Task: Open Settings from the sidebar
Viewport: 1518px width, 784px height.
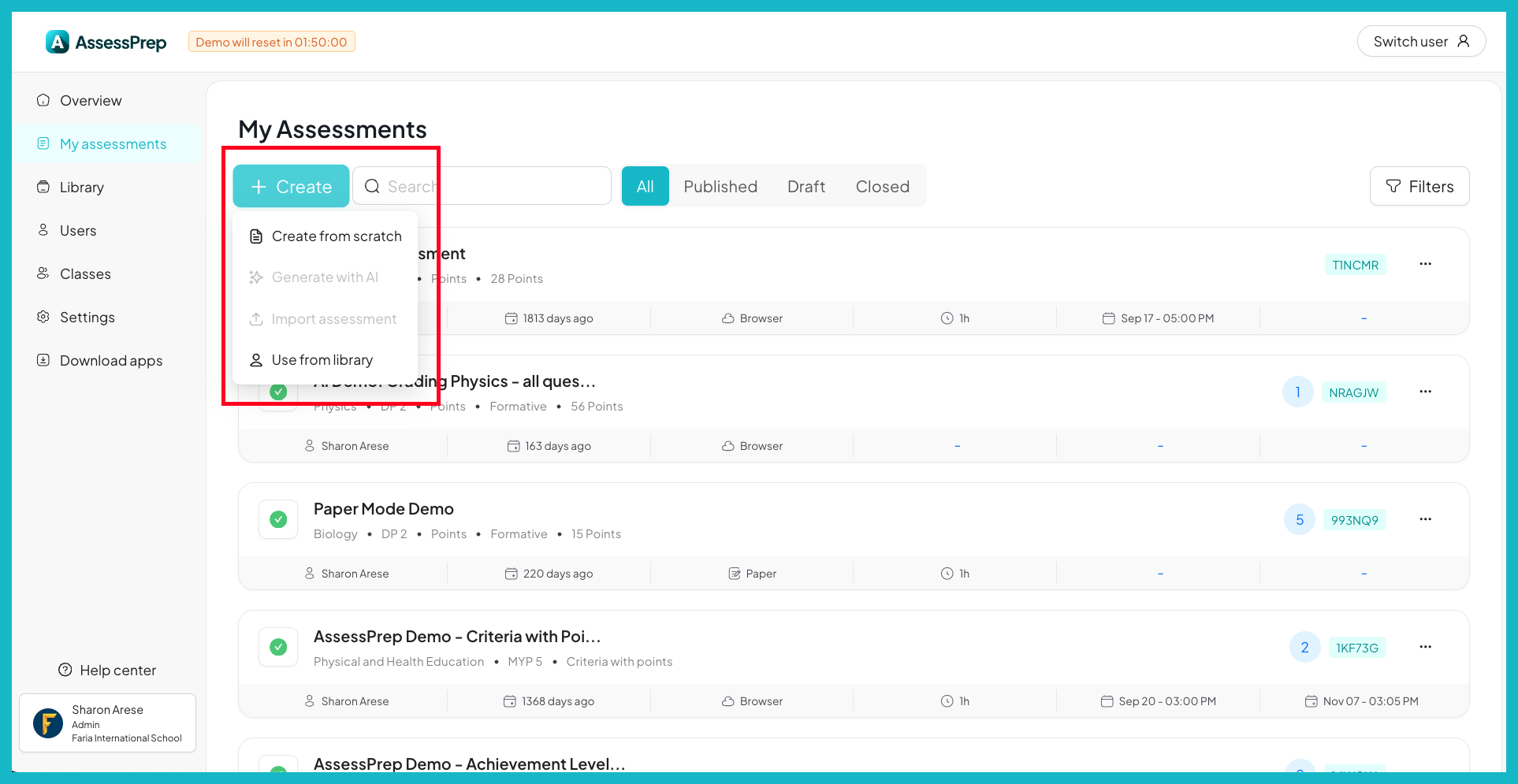Action: tap(87, 317)
